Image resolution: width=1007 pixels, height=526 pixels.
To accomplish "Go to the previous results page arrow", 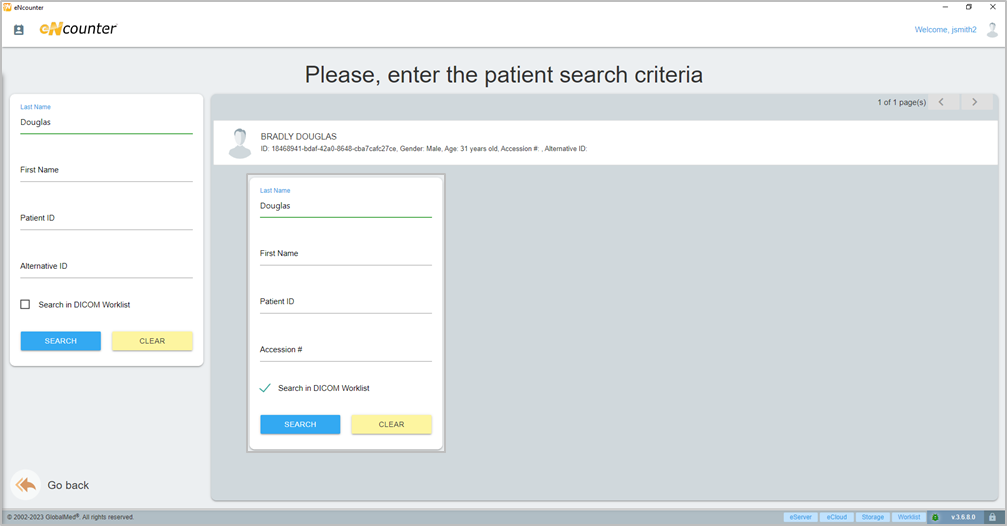I will 941,102.
